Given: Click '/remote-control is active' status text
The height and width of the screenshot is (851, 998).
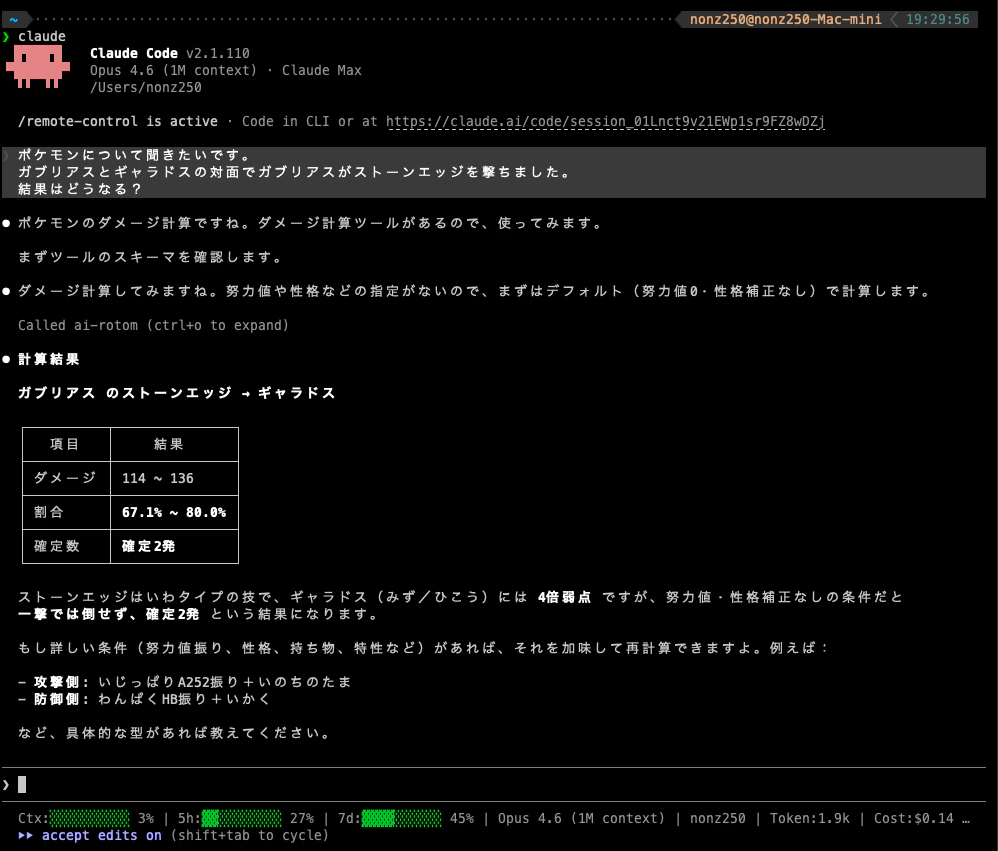Looking at the screenshot, I should [x=118, y=121].
